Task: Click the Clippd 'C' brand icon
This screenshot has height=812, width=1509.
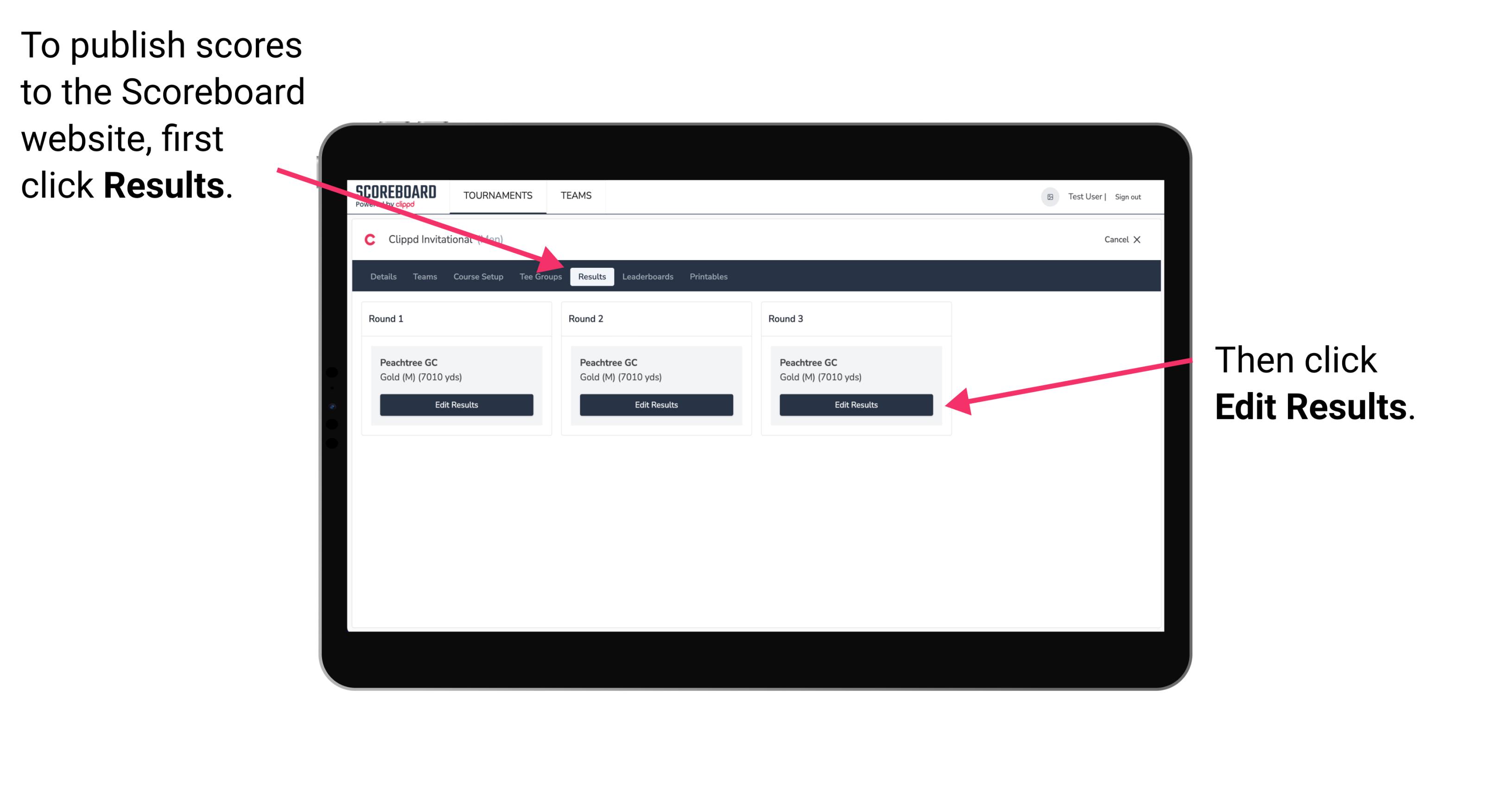Action: pos(365,239)
